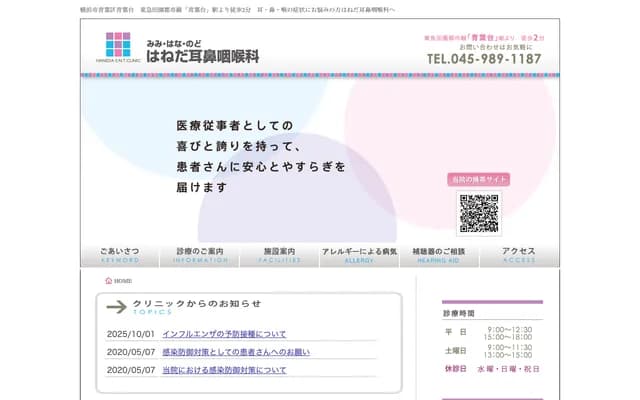Open the アクセス menu tab
This screenshot has height=400, width=640.
point(519,256)
